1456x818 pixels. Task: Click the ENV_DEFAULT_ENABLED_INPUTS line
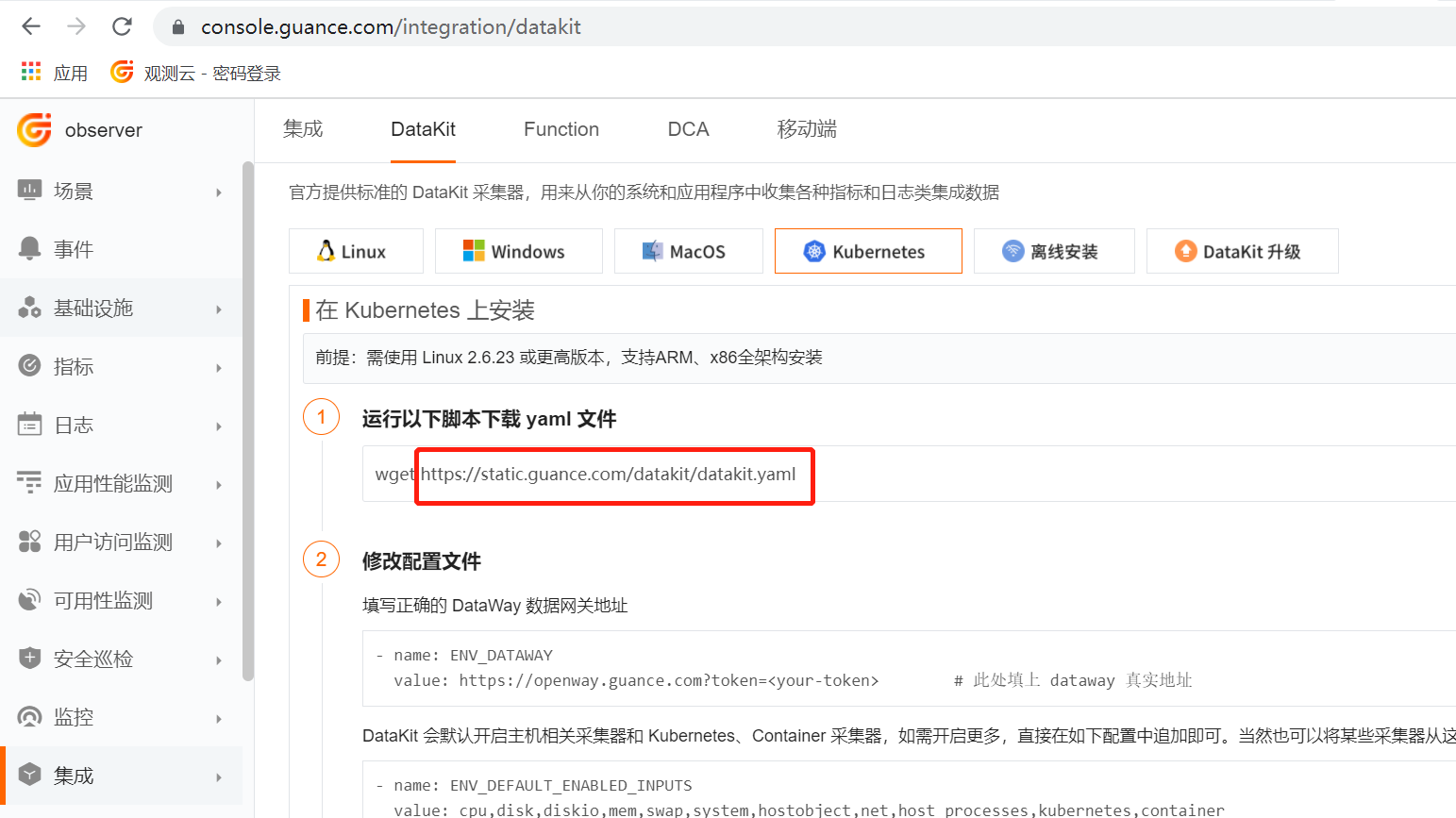(x=534, y=785)
